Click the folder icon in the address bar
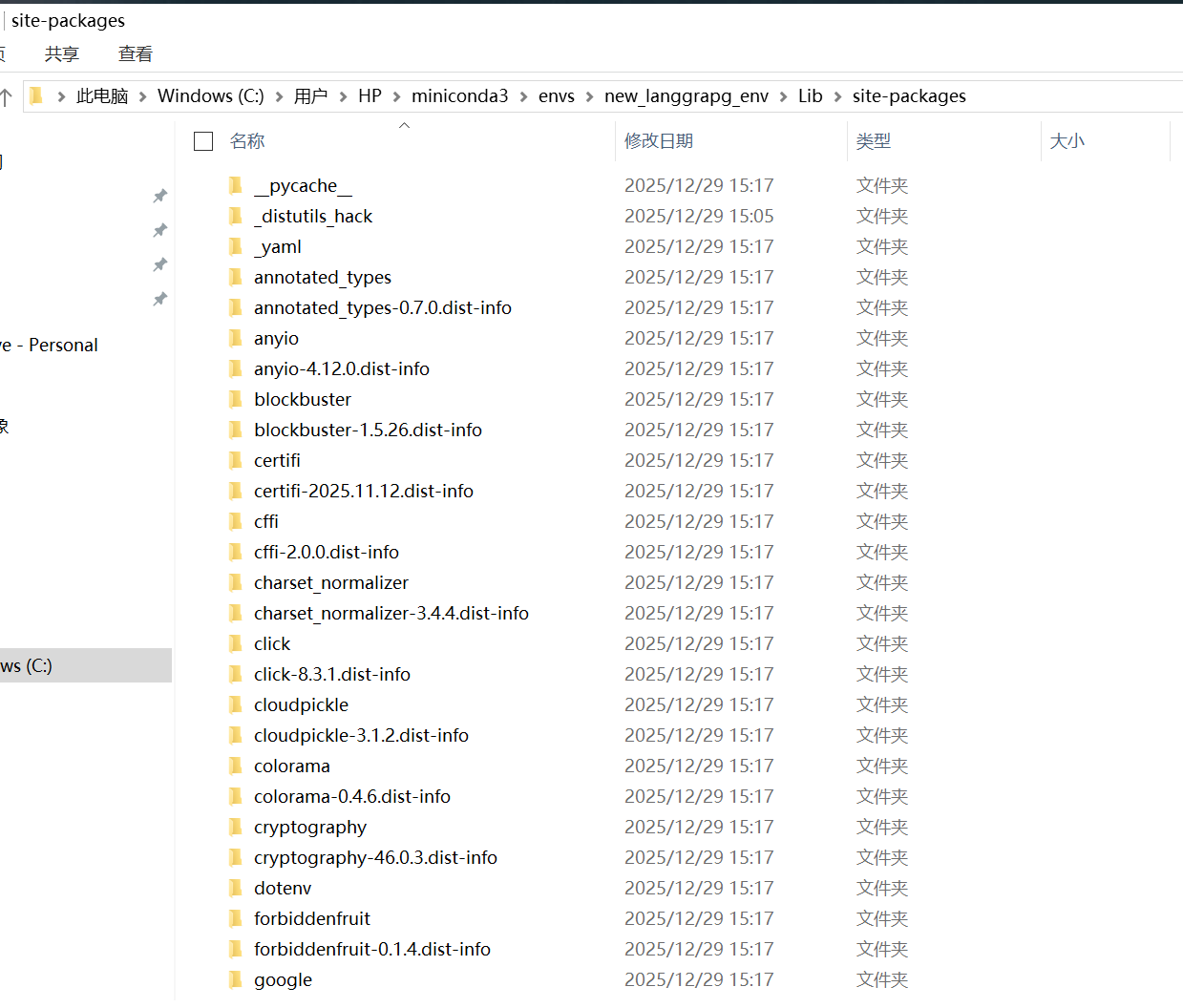The height and width of the screenshot is (1008, 1183). tap(36, 95)
